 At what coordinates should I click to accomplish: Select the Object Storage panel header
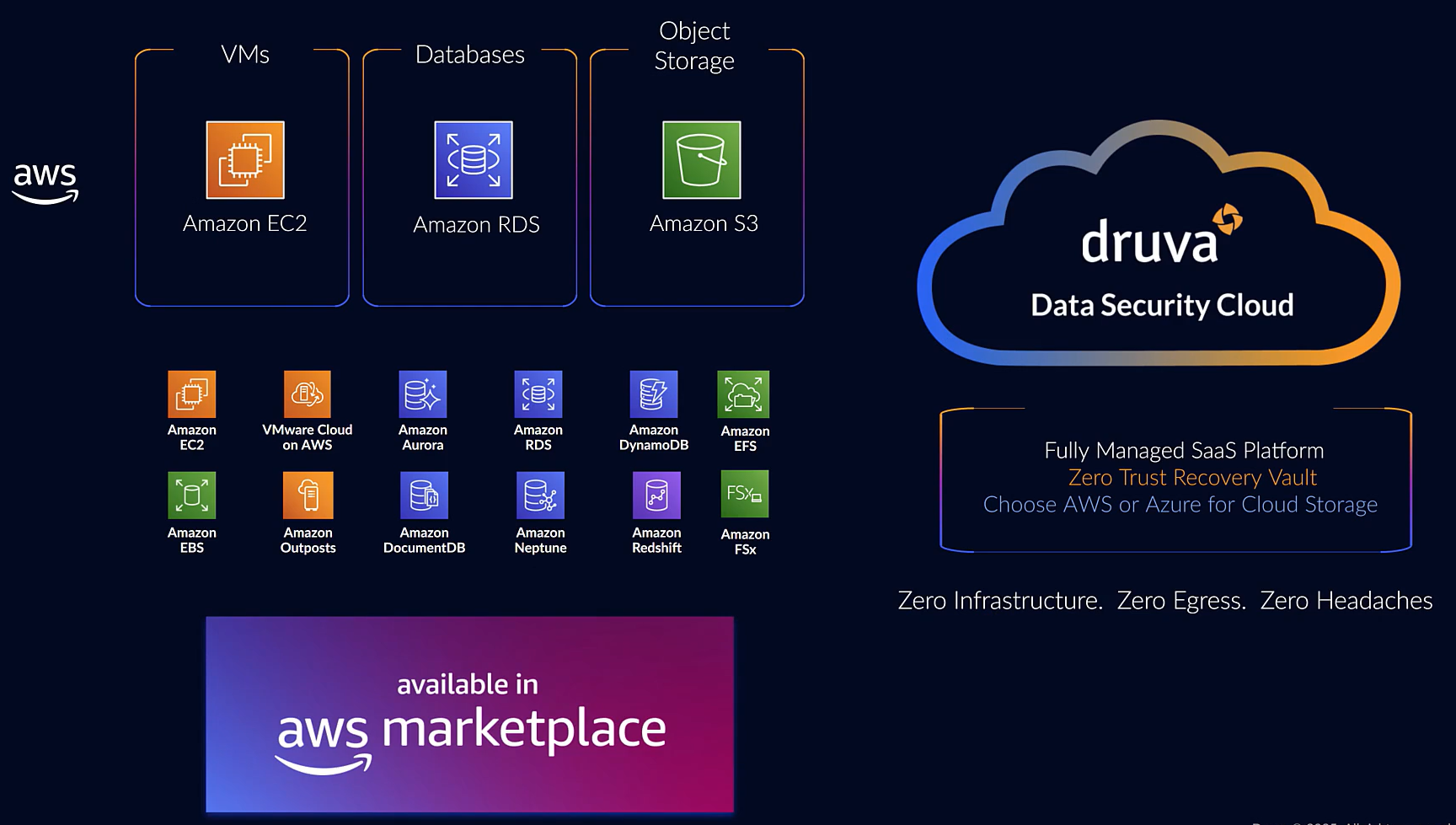pyautogui.click(x=693, y=46)
